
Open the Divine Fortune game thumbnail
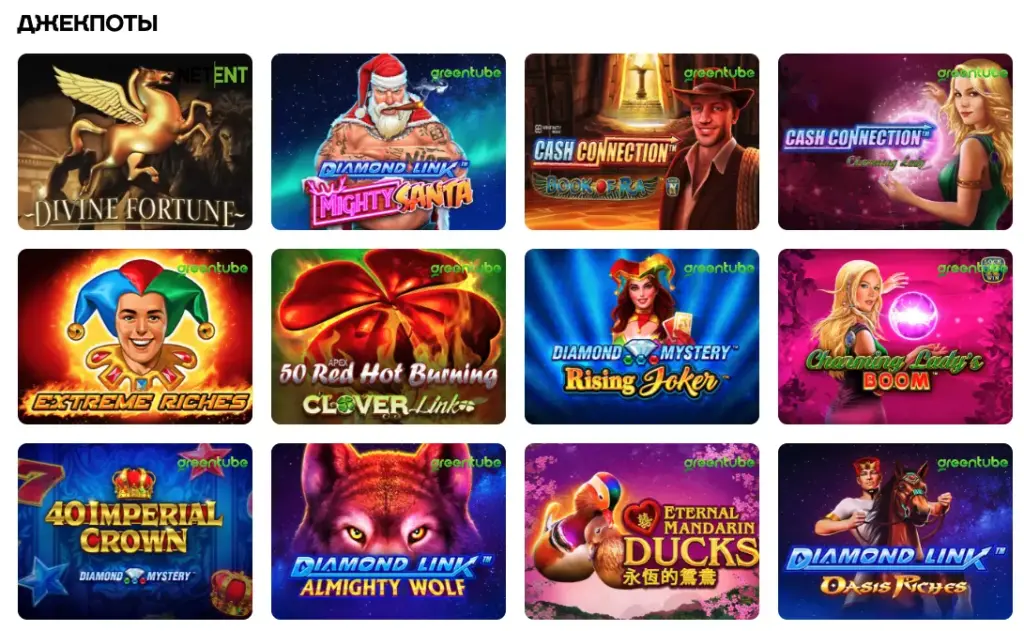(x=135, y=142)
